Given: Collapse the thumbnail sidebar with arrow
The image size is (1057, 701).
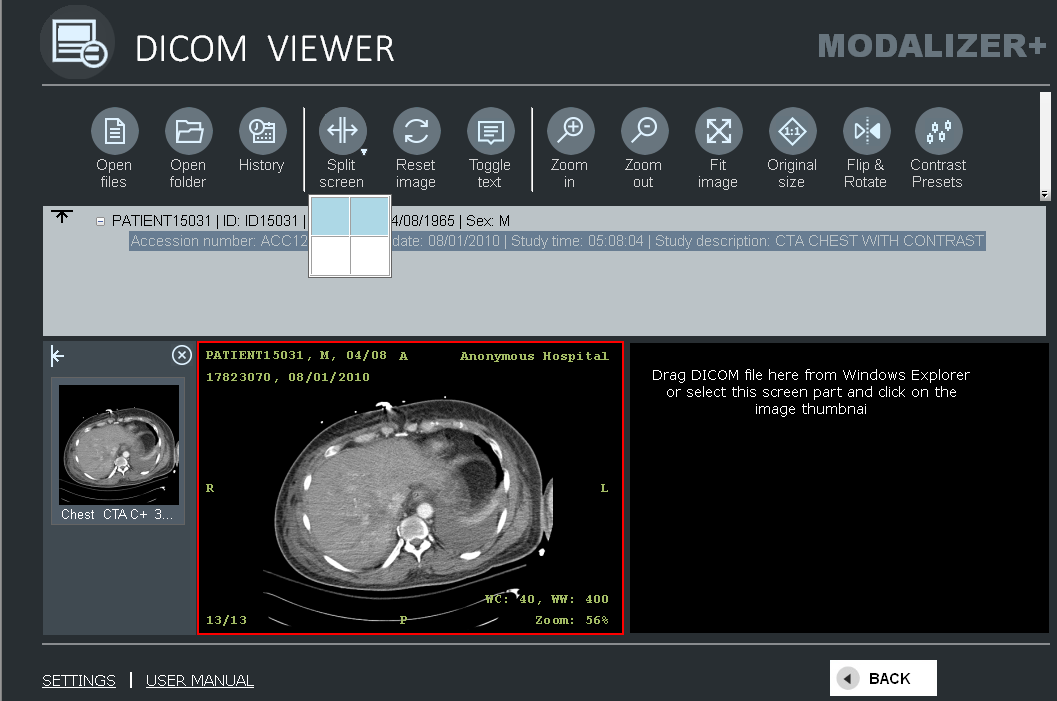Looking at the screenshot, I should [58, 356].
